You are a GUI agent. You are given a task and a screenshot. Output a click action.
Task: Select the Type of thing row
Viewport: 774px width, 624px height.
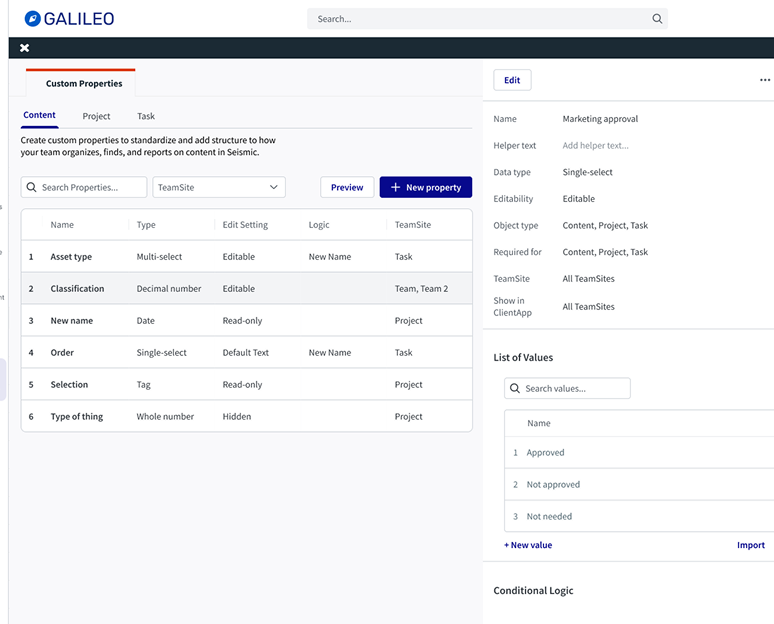[x=247, y=417]
